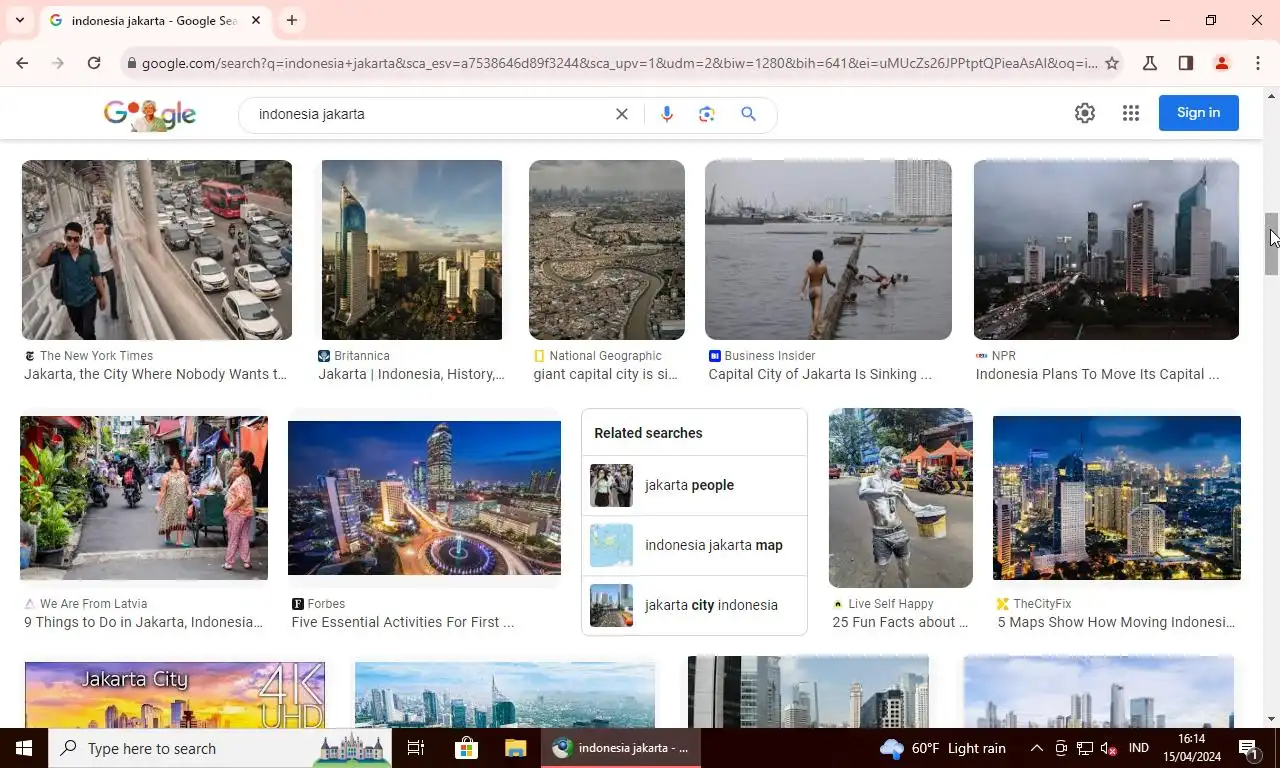Open 'Capital City of Jakarta Is Sinking' link
The width and height of the screenshot is (1280, 768).
820,374
